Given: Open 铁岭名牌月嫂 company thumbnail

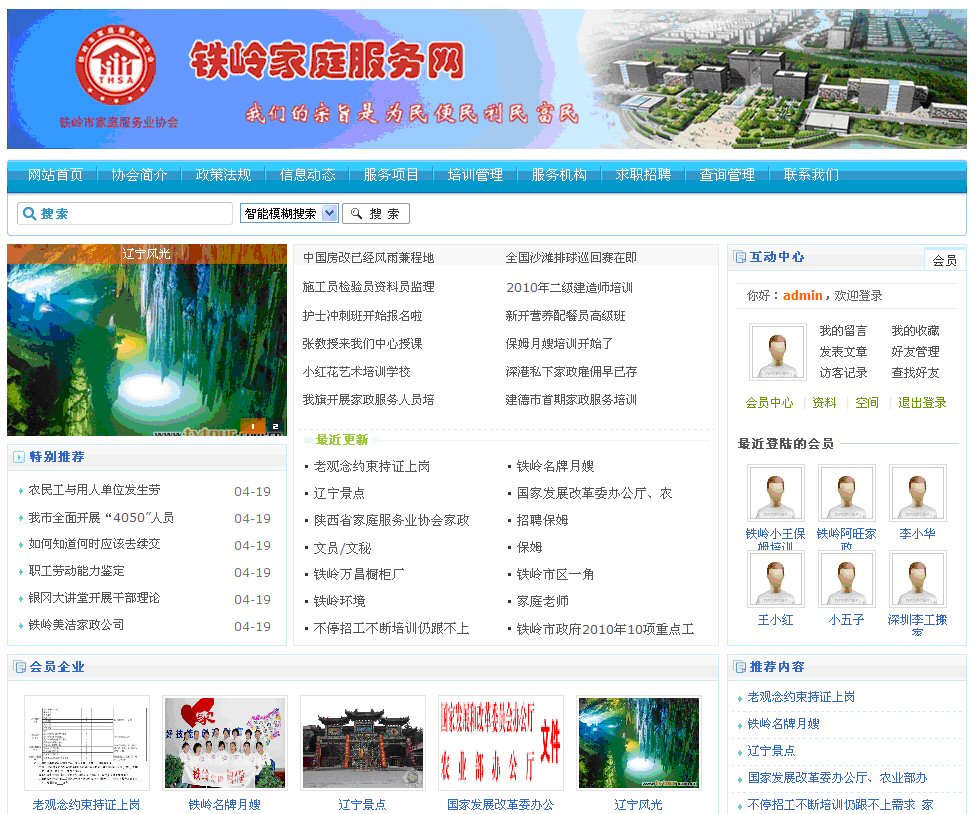Looking at the screenshot, I should click(224, 743).
